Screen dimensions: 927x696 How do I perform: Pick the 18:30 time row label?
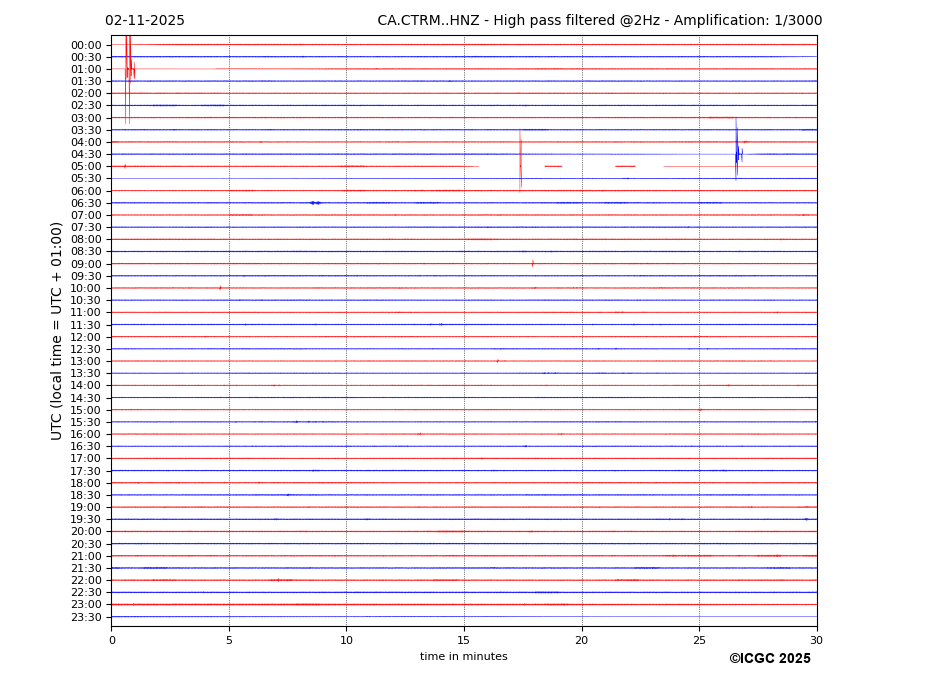click(86, 495)
